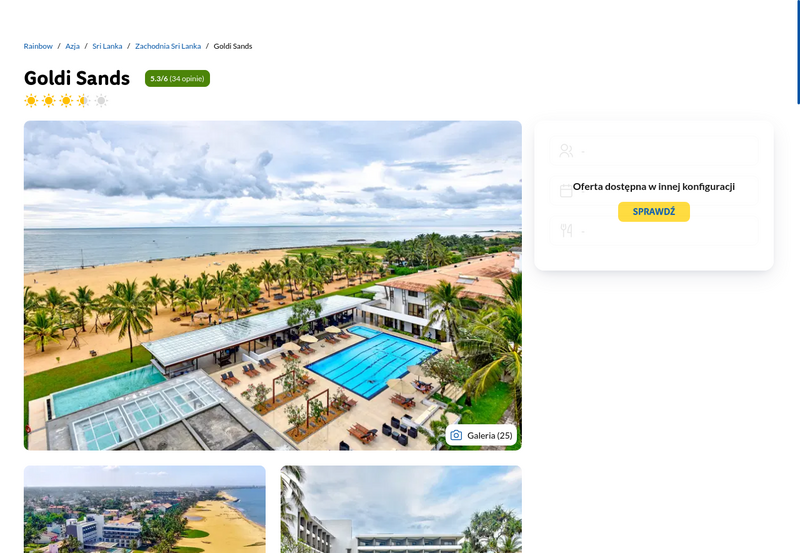The image size is (800, 553).
Task: Open the date field with calendar icon
Action: click(654, 191)
